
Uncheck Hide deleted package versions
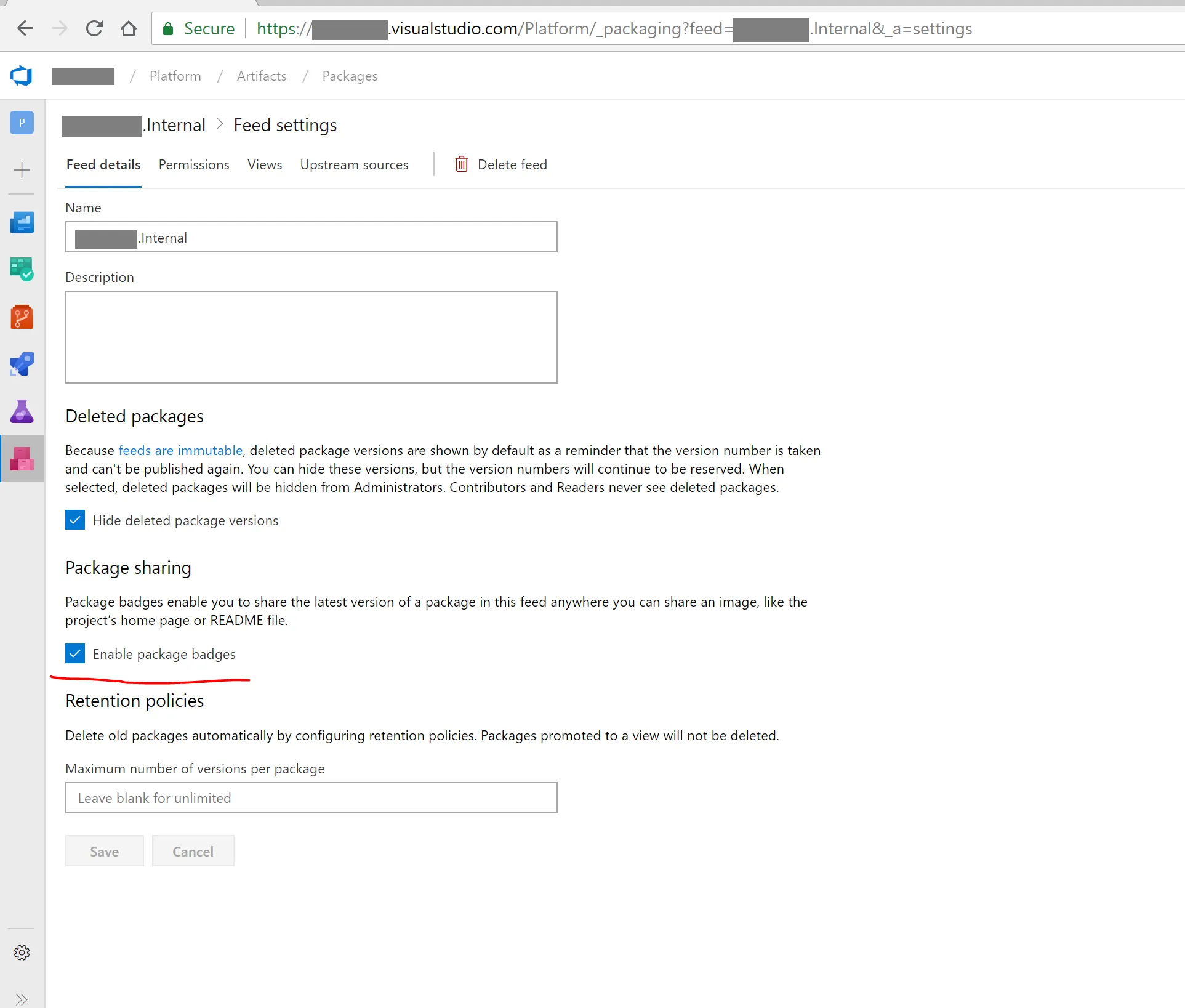tap(75, 520)
